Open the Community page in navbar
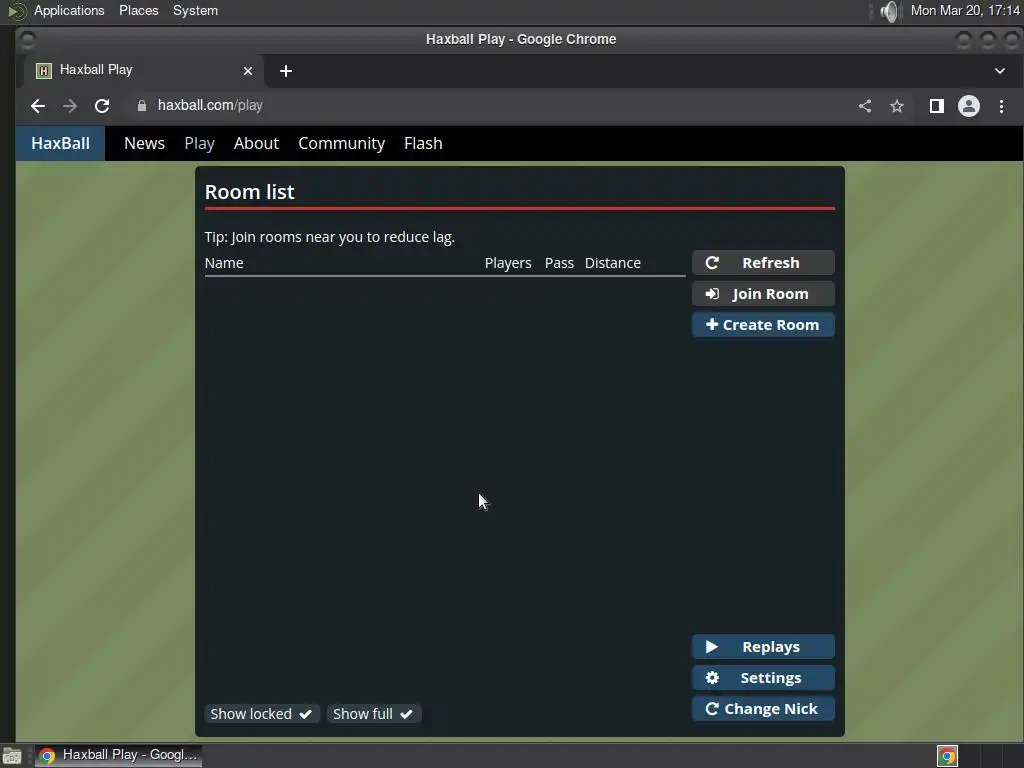The width and height of the screenshot is (1024, 768). pyautogui.click(x=342, y=143)
